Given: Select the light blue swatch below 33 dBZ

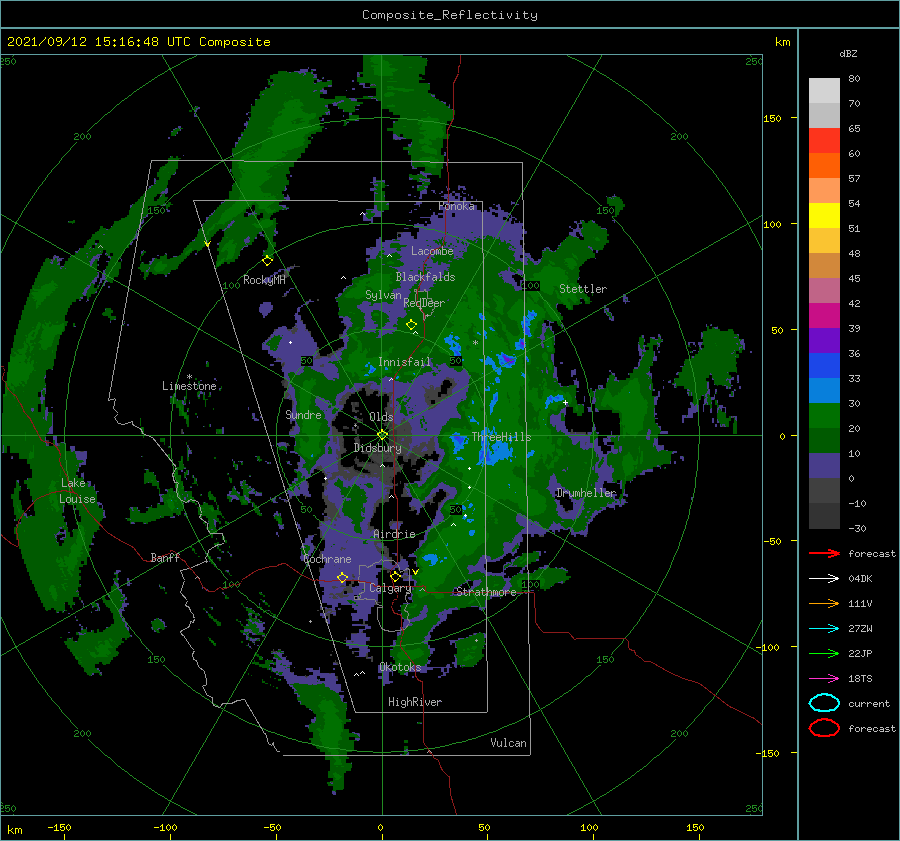Looking at the screenshot, I should click(x=824, y=391).
